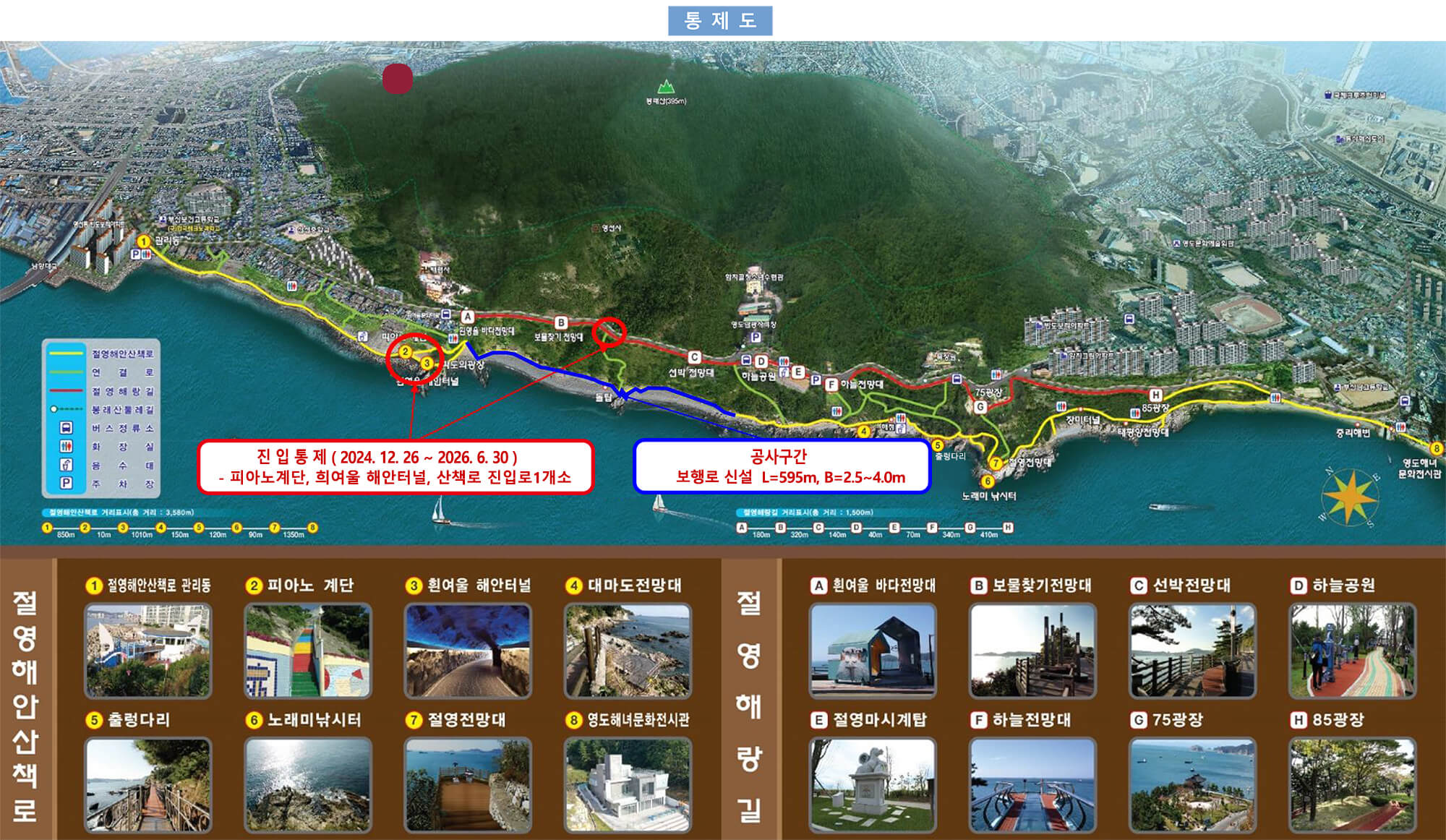This screenshot has width=1446, height=840.
Task: Open the 하늘공원 photo thumbnail
Action: (x=1352, y=651)
